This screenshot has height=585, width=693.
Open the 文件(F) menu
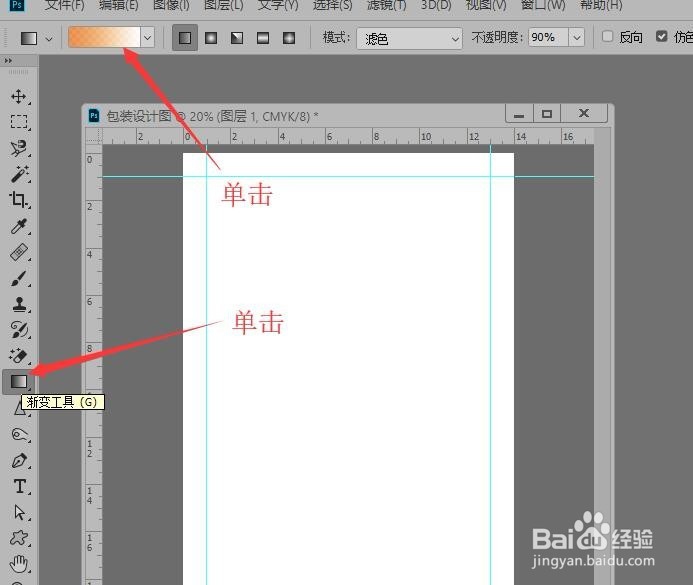[65, 5]
